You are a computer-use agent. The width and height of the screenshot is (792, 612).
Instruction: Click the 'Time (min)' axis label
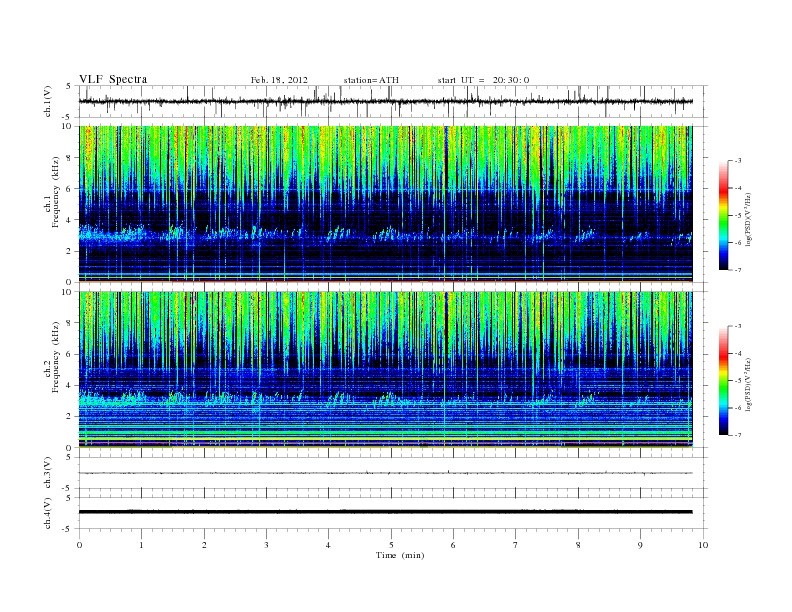(400, 555)
